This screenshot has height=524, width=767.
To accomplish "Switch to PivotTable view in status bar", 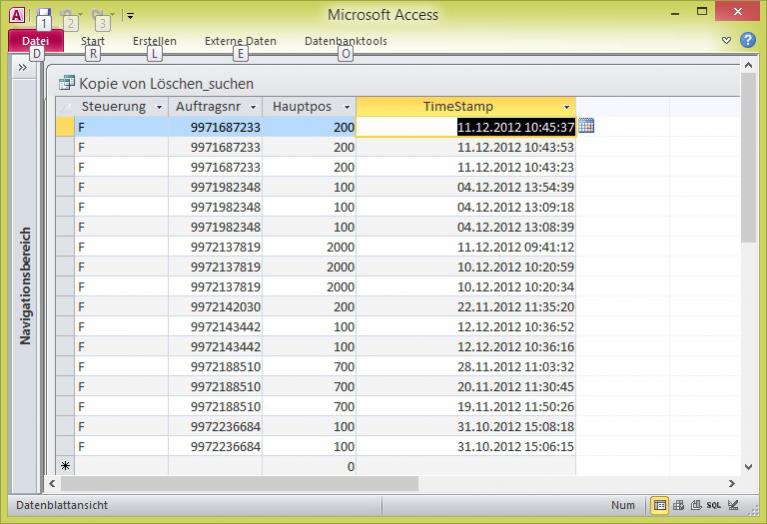I will [678, 505].
